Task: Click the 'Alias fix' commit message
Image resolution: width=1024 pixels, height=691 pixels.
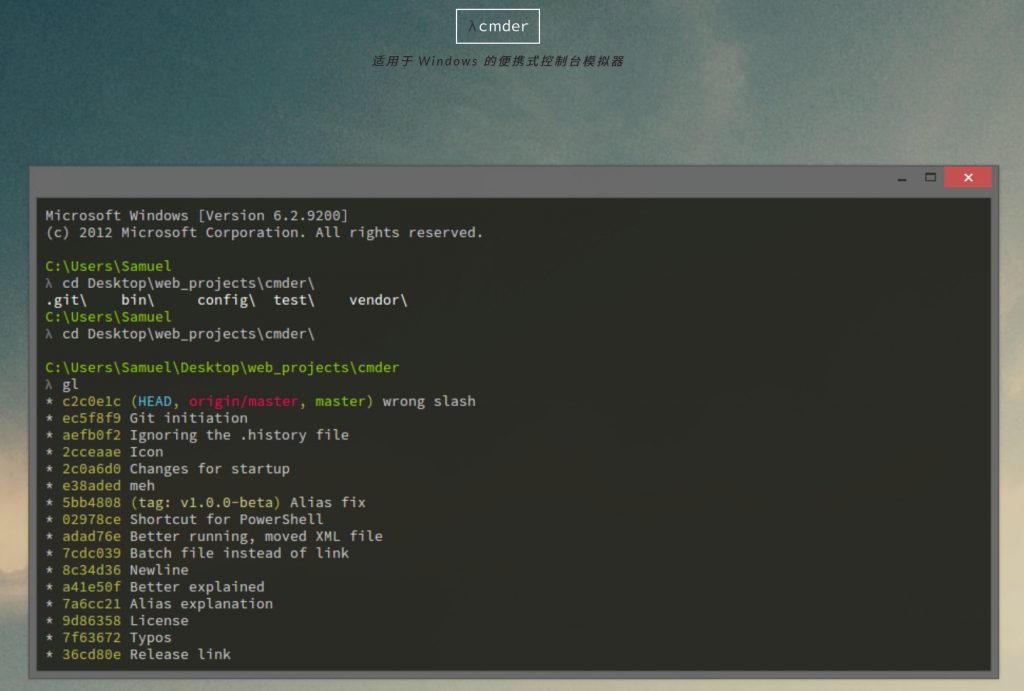Action: [327, 502]
